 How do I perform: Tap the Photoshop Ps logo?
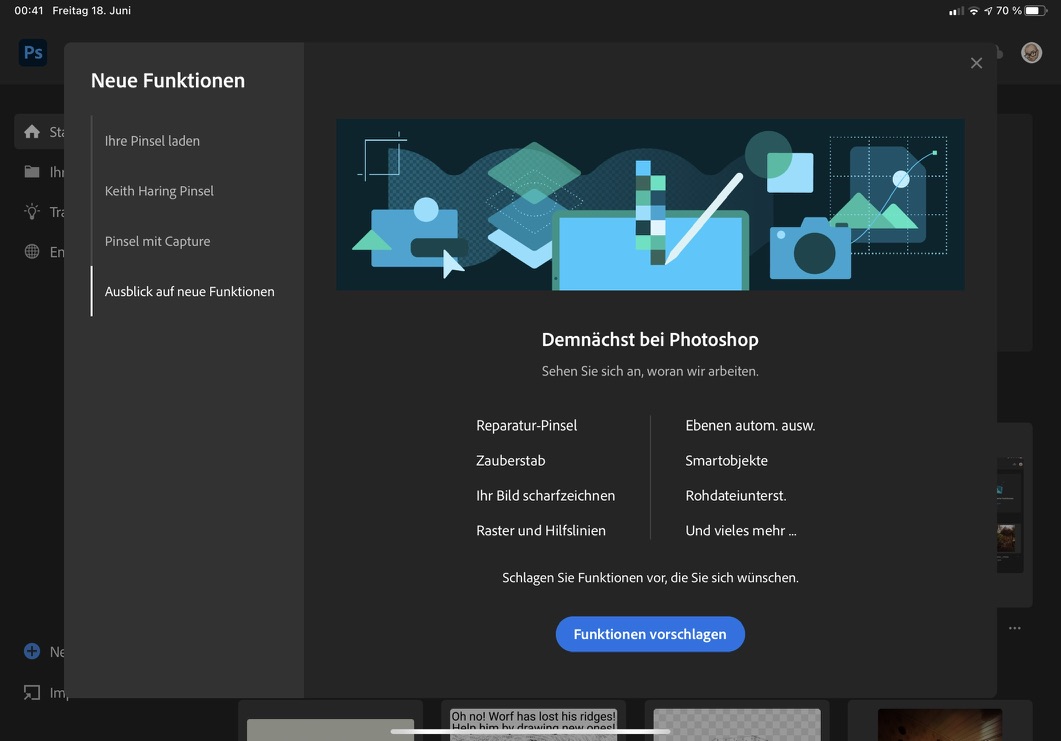click(33, 53)
